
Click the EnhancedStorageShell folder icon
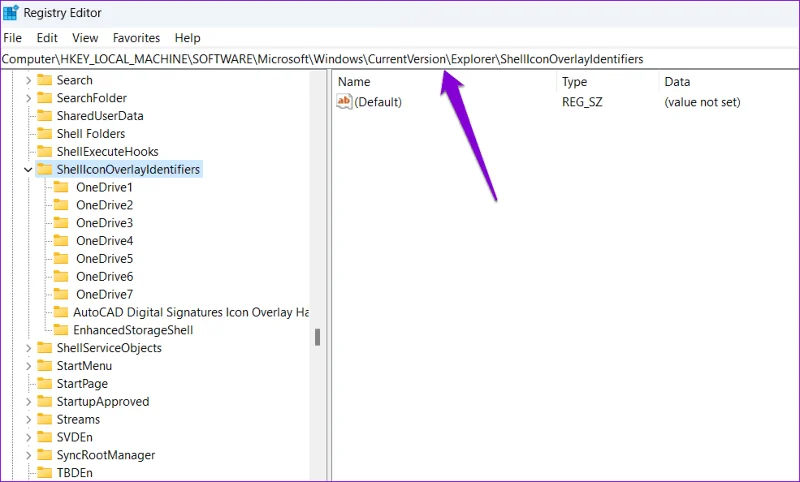coord(61,330)
